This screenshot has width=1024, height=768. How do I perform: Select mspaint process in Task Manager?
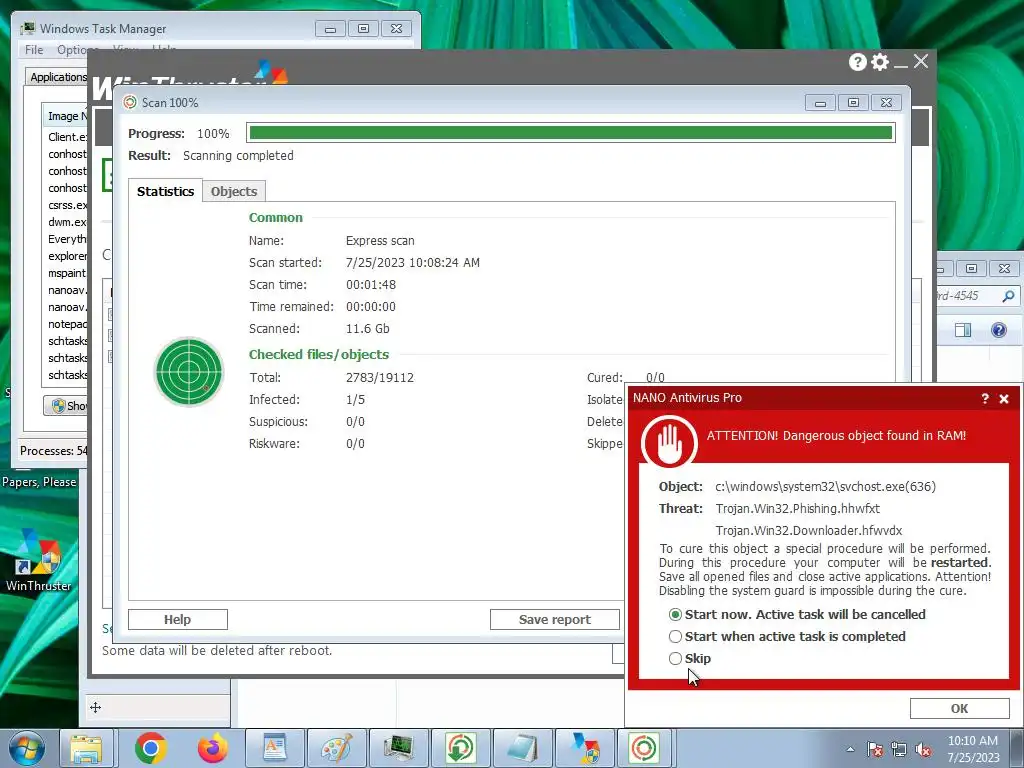(x=67, y=273)
